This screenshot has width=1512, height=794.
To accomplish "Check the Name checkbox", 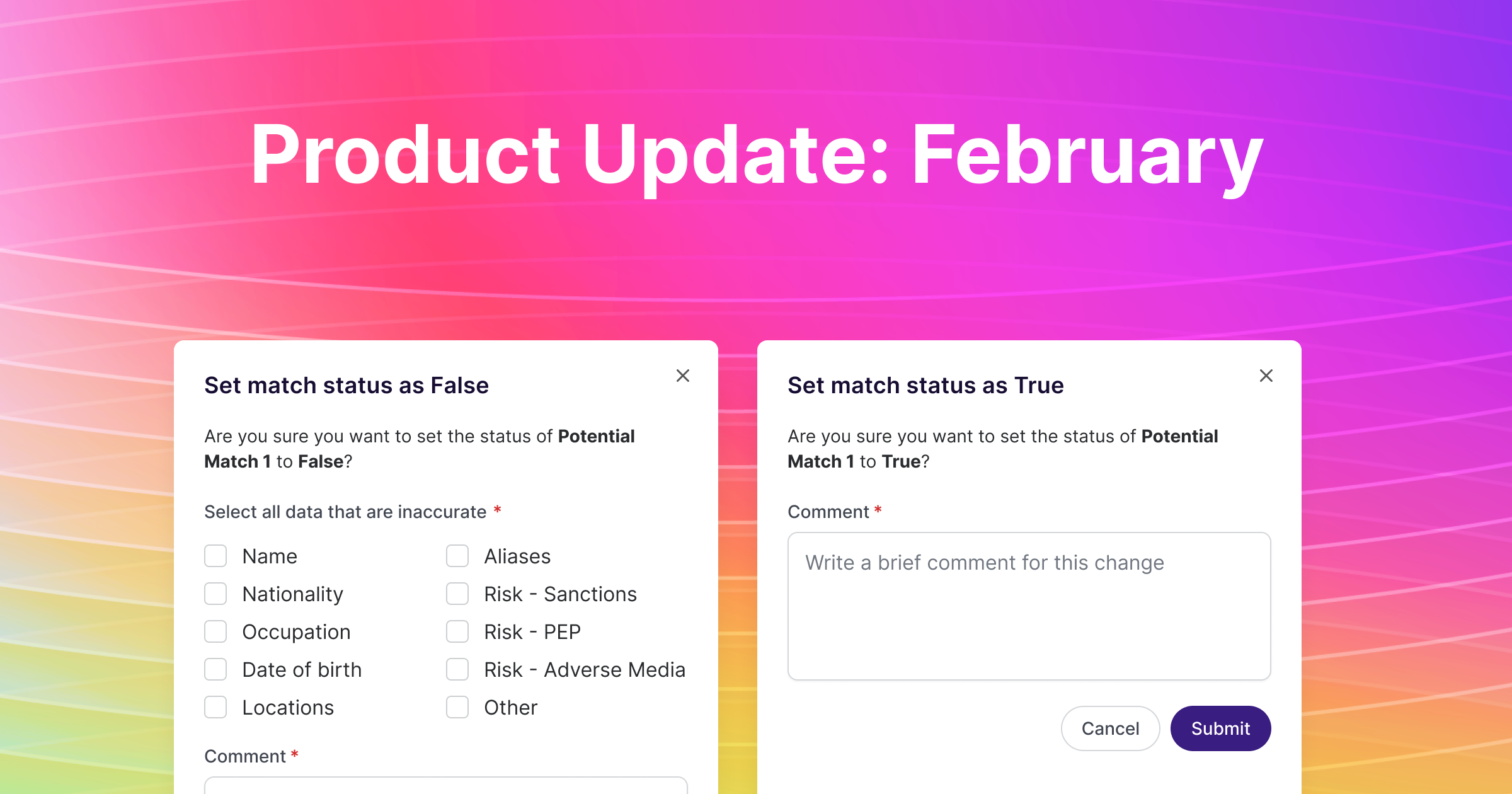I will tap(215, 556).
